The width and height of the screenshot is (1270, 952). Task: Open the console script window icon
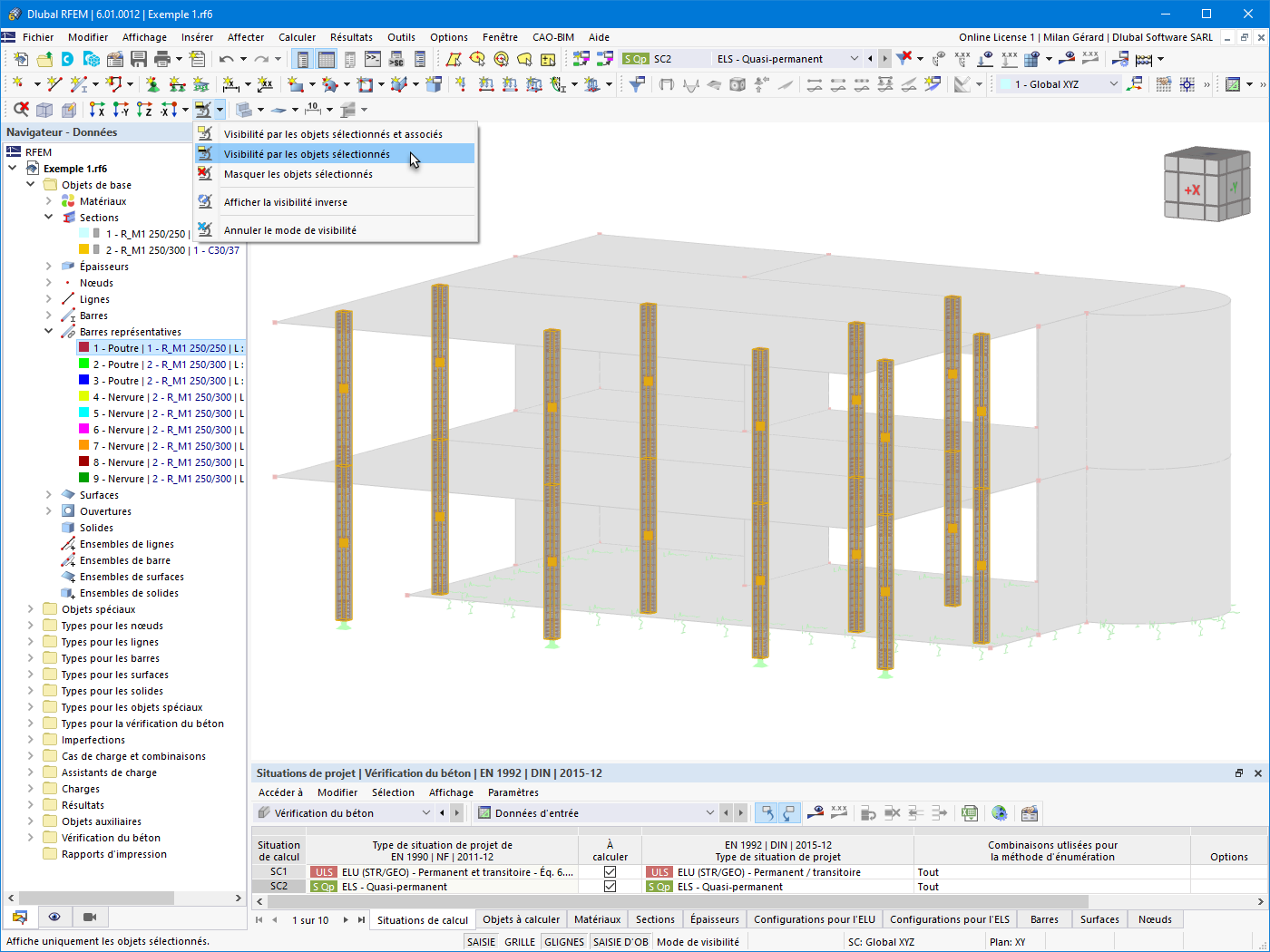tap(373, 59)
